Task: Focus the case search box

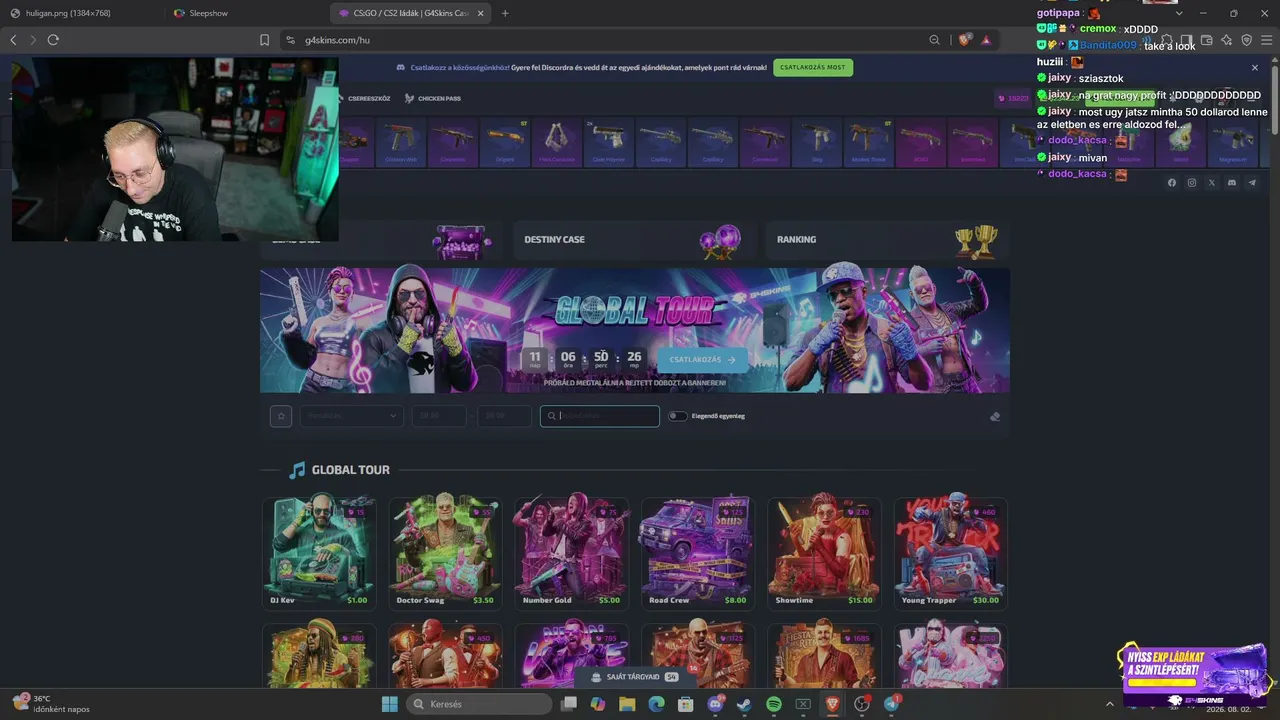Action: pyautogui.click(x=600, y=416)
